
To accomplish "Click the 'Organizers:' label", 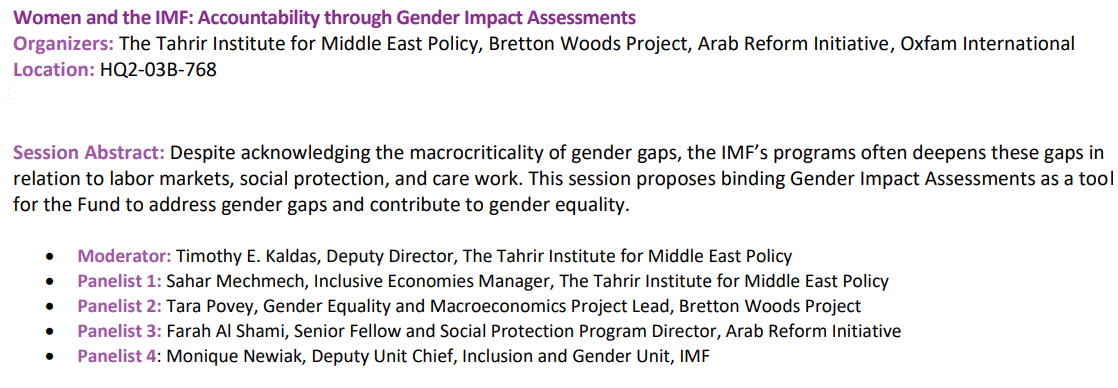I will coord(63,44).
